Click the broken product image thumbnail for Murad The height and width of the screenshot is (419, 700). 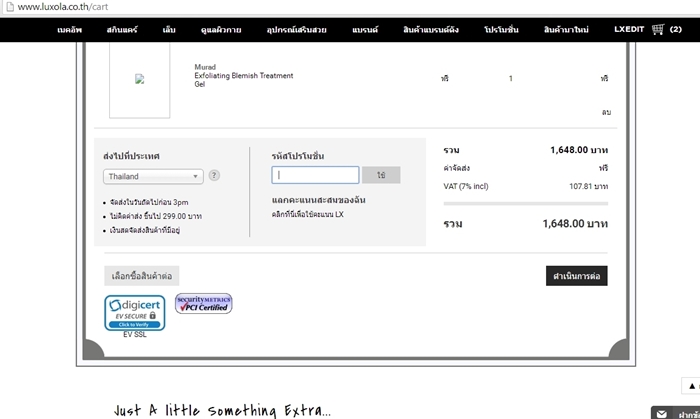(x=140, y=79)
